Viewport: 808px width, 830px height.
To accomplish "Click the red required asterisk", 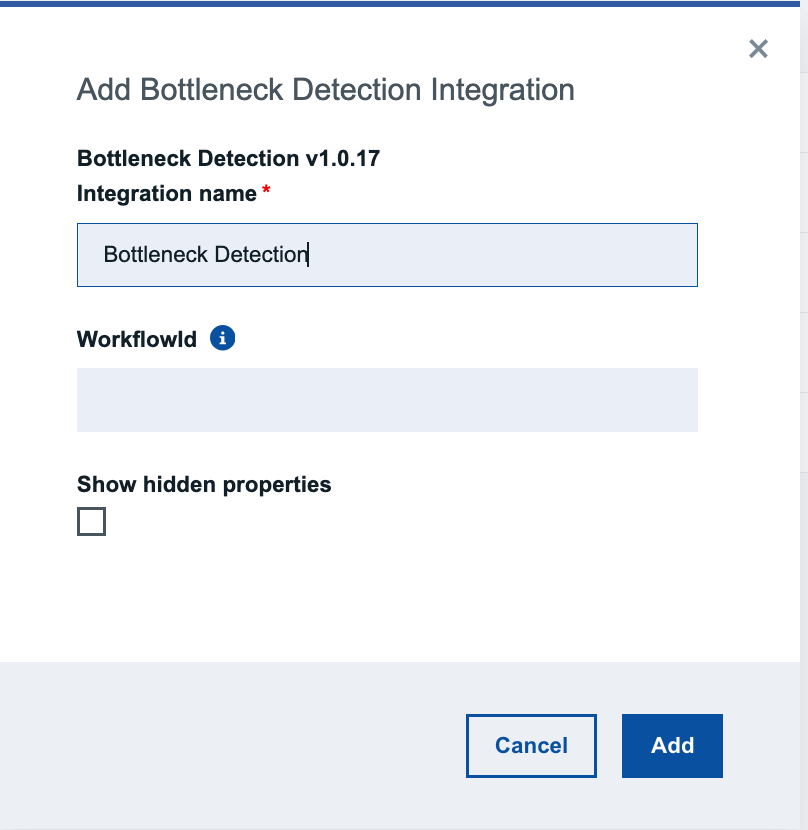I will 266,189.
